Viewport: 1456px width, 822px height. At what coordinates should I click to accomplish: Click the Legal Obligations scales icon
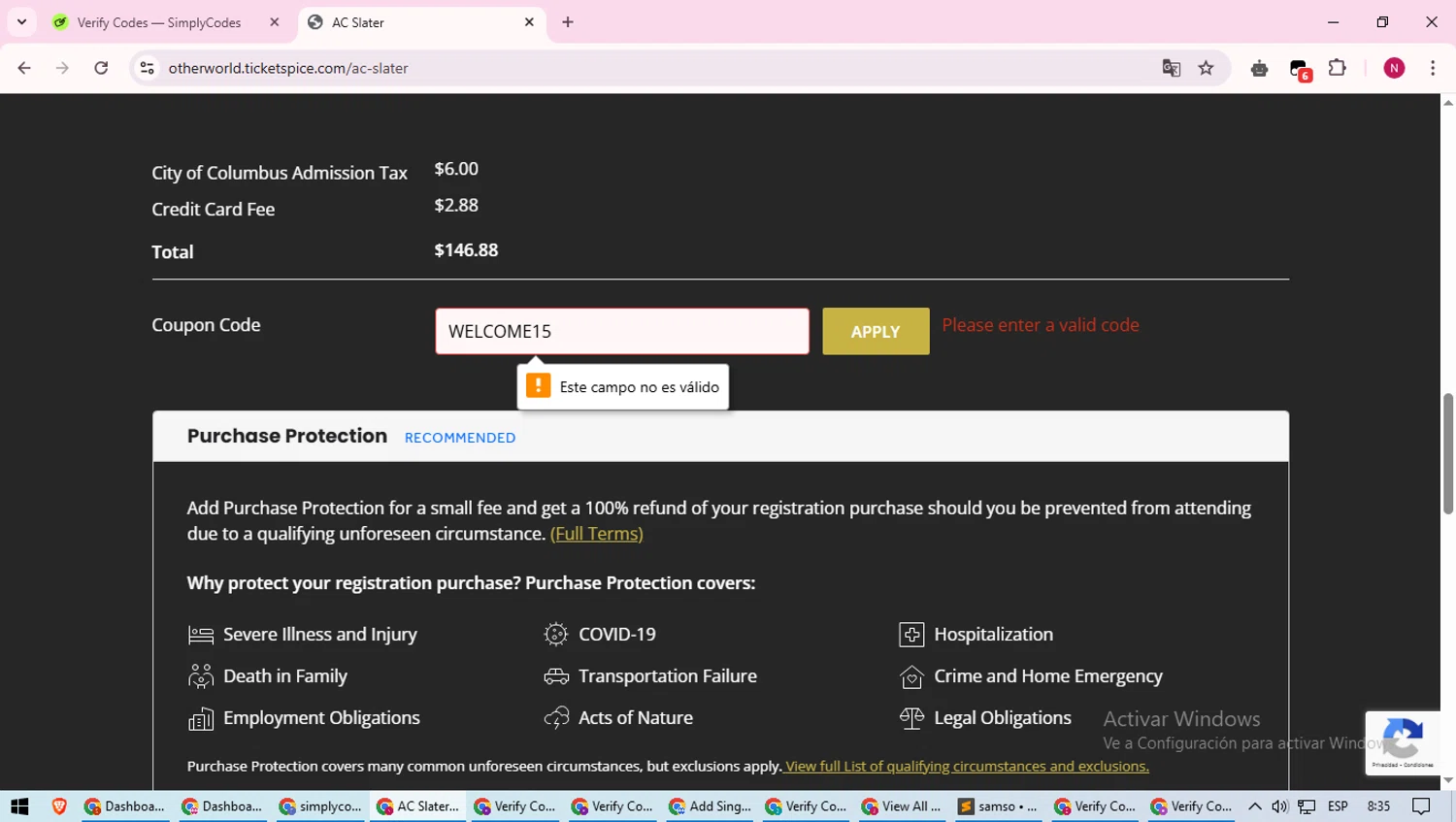tap(911, 718)
